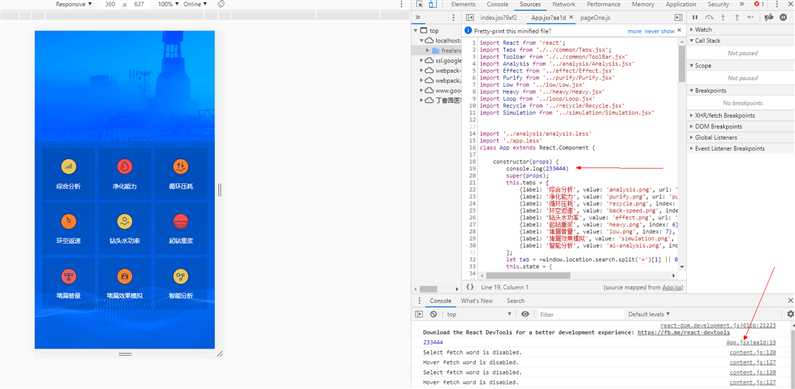Toggle pause on exceptions icon
This screenshot has width=795, height=389.
coord(784,18)
